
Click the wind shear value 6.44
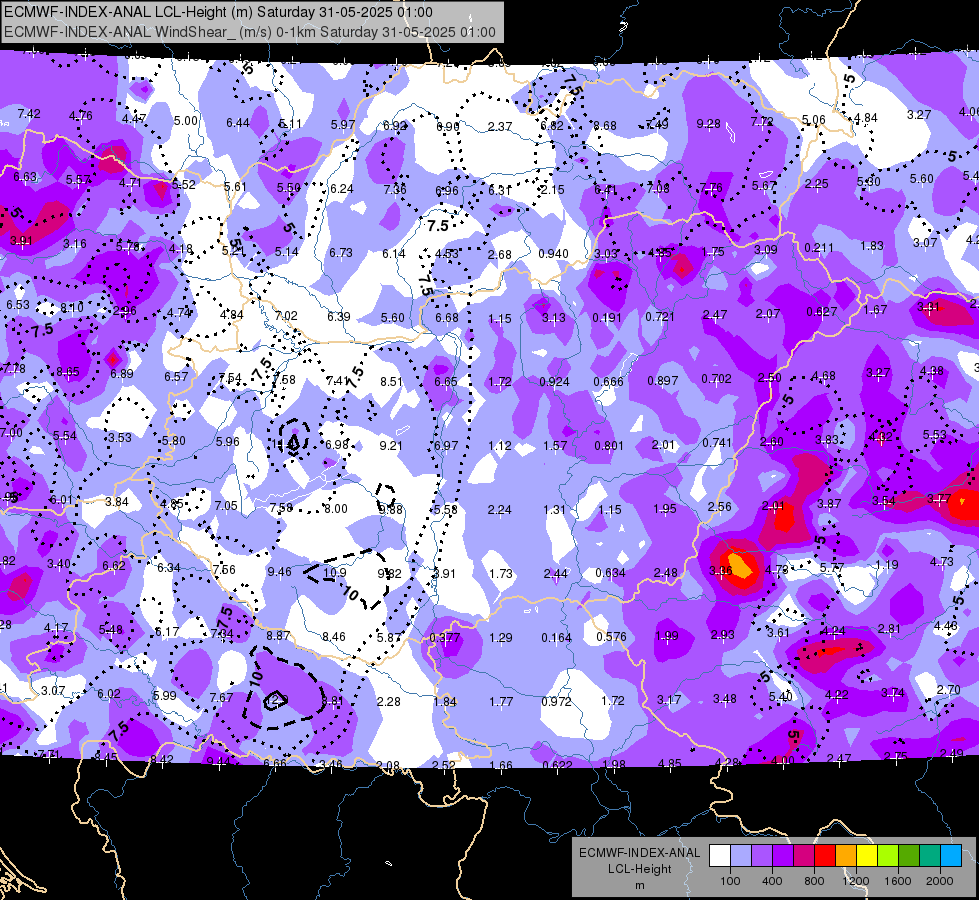tap(238, 122)
